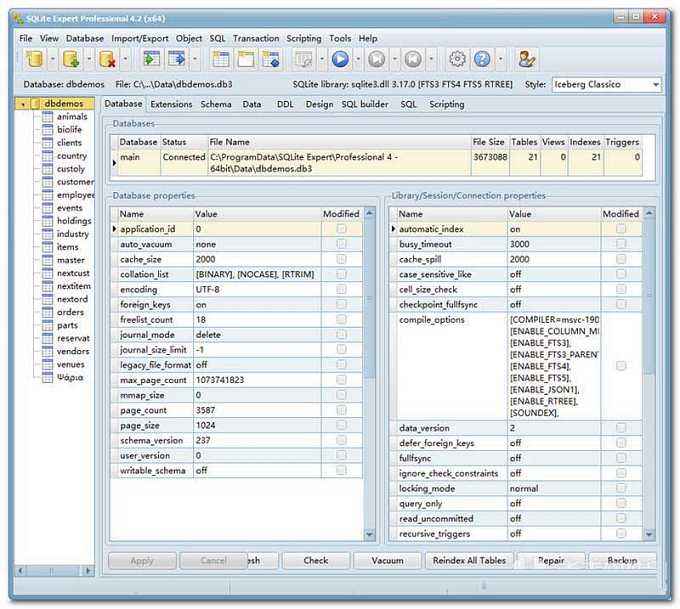Toggle Modified checkbox for foreign_keys
The width and height of the screenshot is (680, 609).
pyautogui.click(x=341, y=304)
